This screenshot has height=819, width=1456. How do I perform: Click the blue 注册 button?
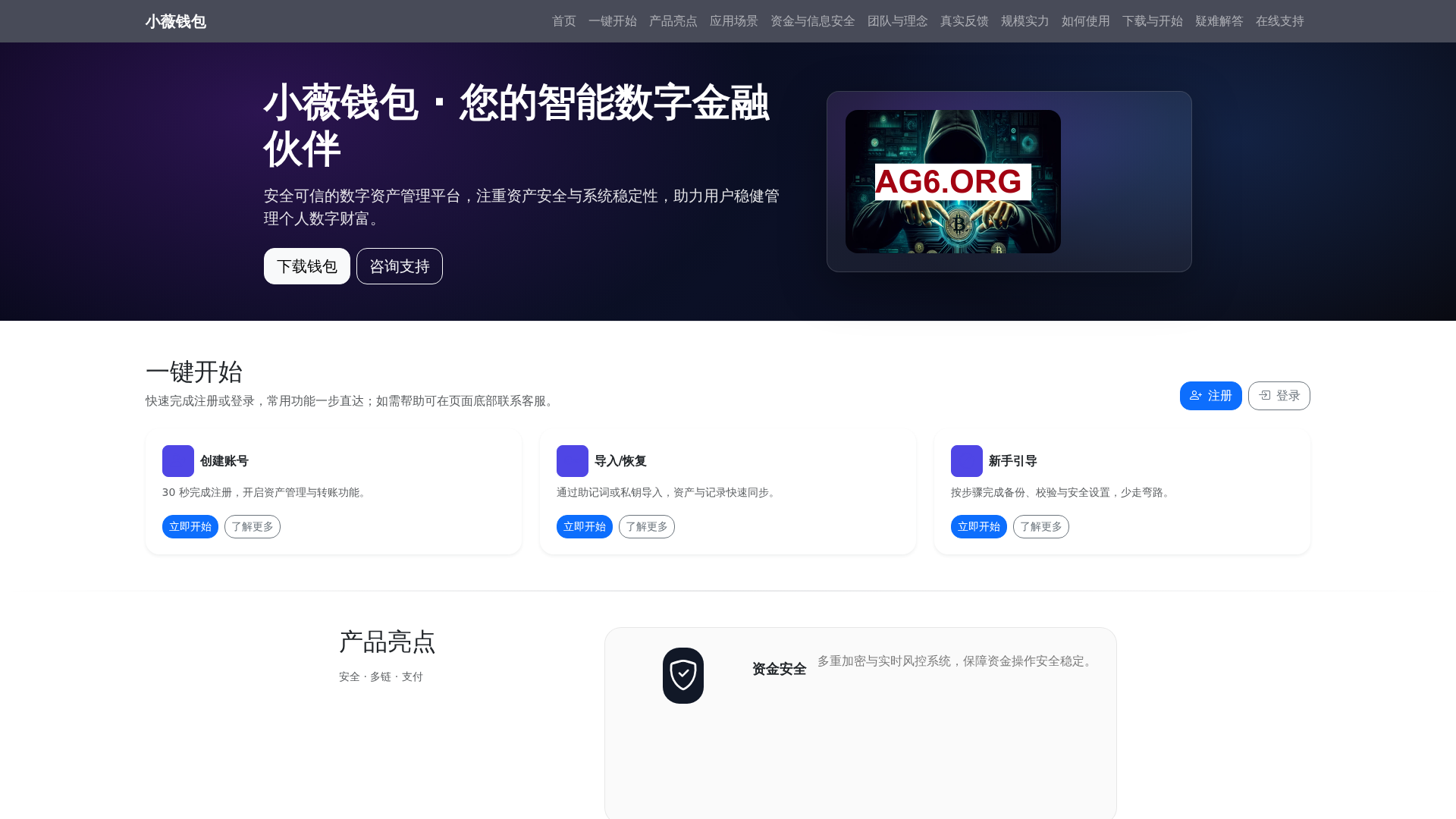(1210, 396)
